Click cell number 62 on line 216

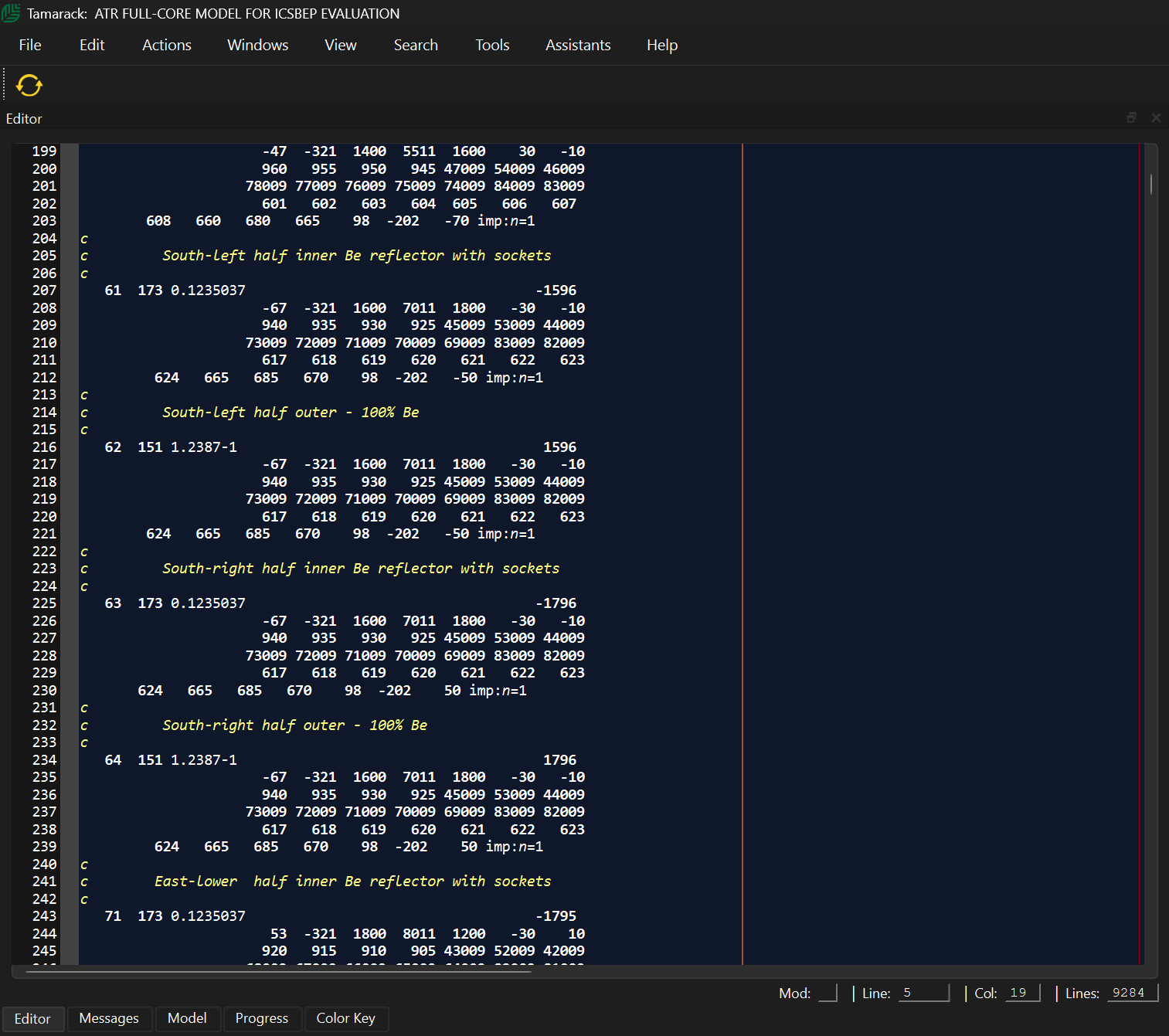113,447
